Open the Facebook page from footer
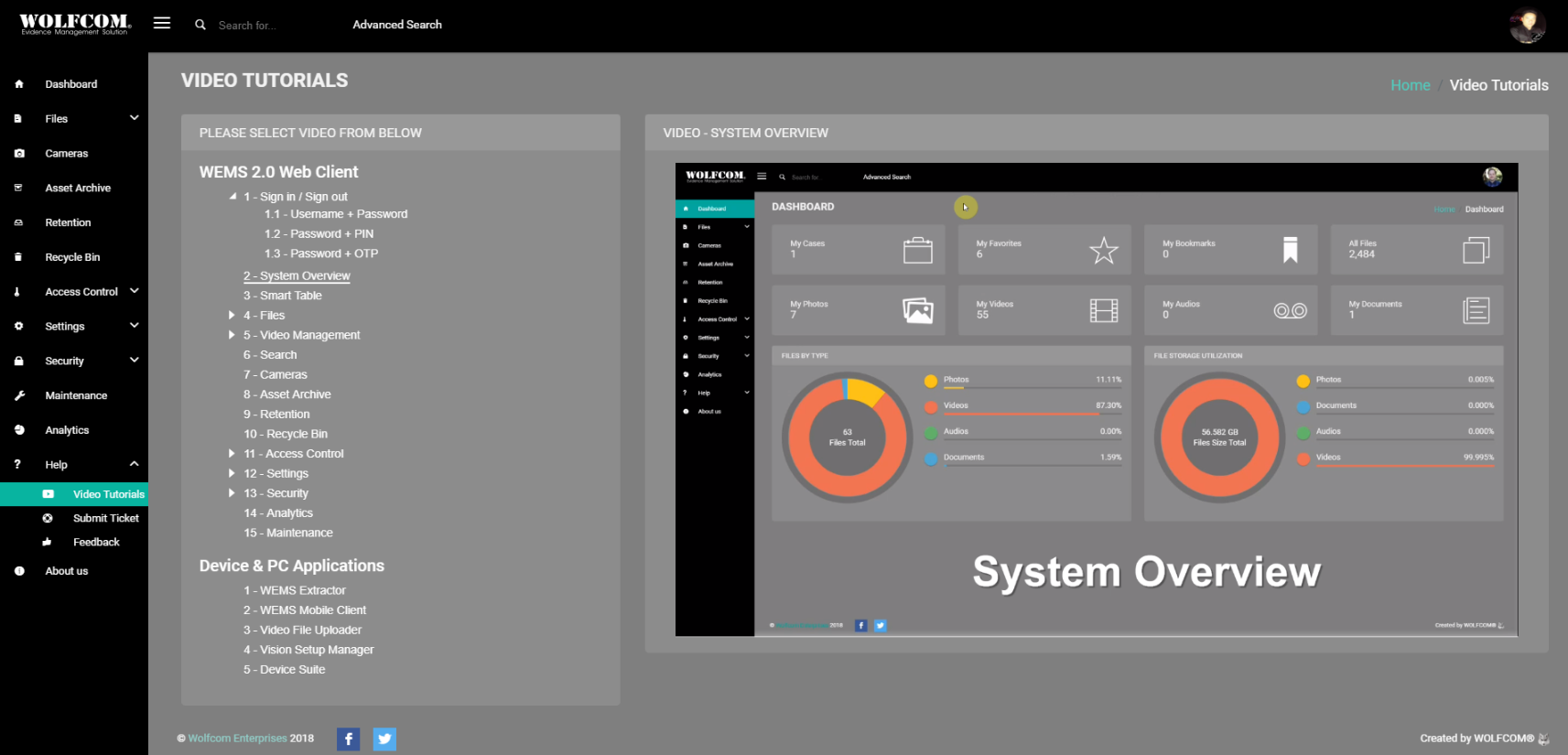The image size is (1568, 755). (x=349, y=739)
